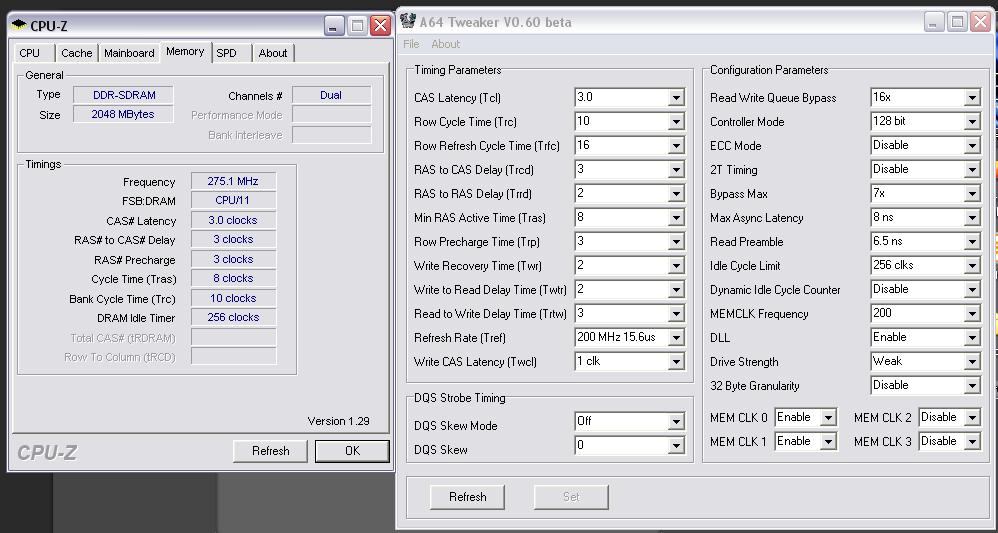Click the Bank Cycle Time value 10 clocks

click(233, 298)
